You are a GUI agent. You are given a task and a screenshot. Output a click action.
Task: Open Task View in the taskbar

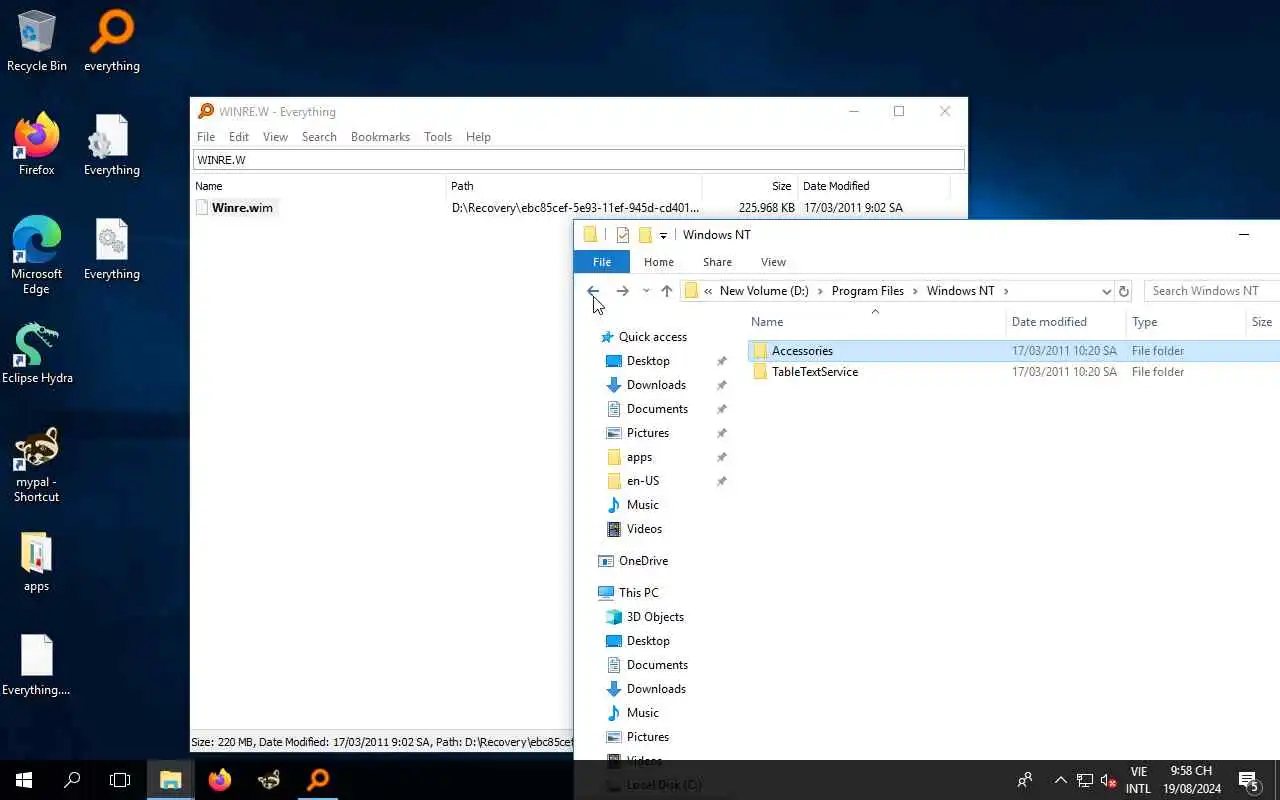pyautogui.click(x=120, y=780)
